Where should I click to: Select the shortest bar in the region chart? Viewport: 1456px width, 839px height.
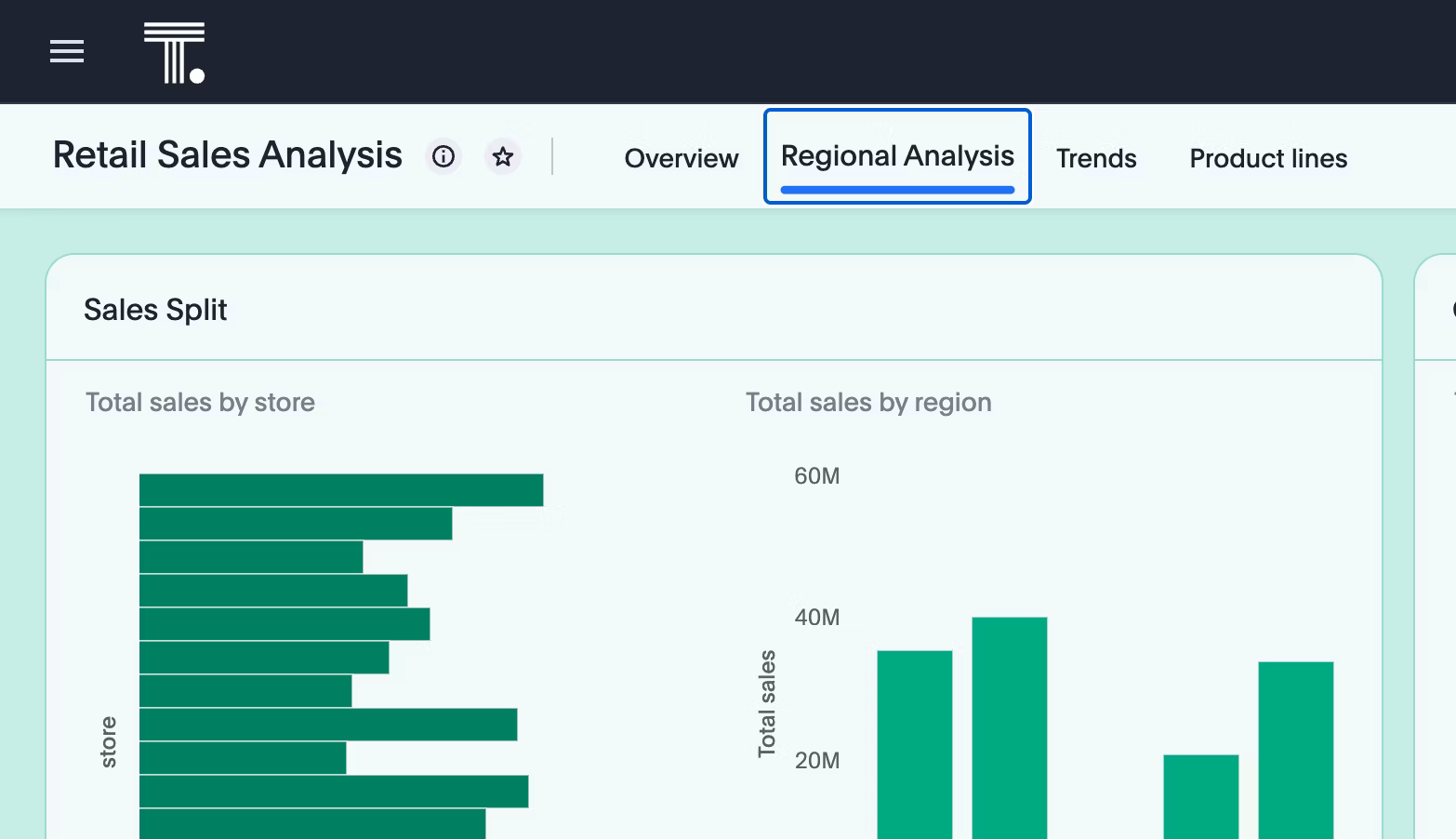coord(1200,795)
